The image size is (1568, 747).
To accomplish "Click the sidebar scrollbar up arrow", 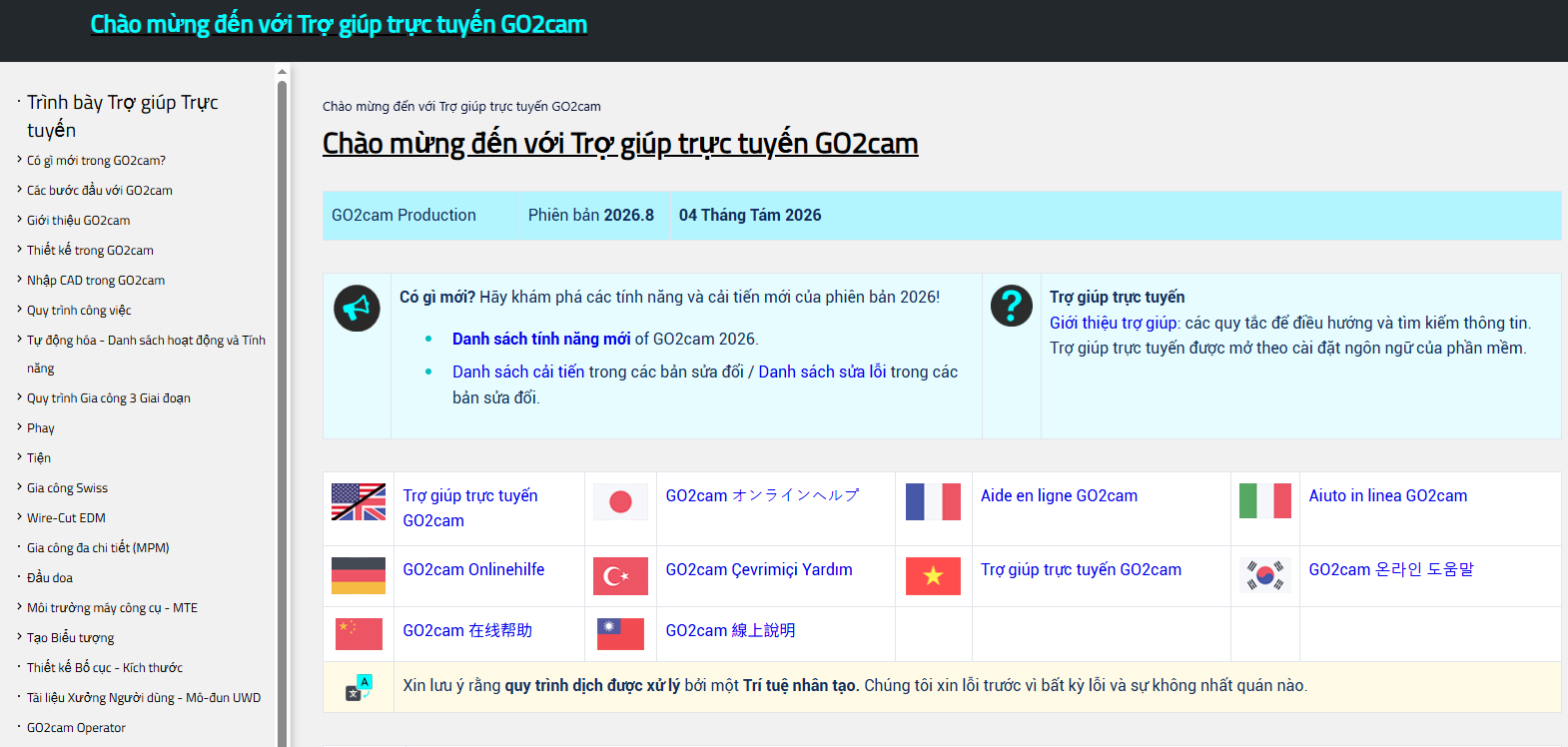I will pyautogui.click(x=282, y=72).
